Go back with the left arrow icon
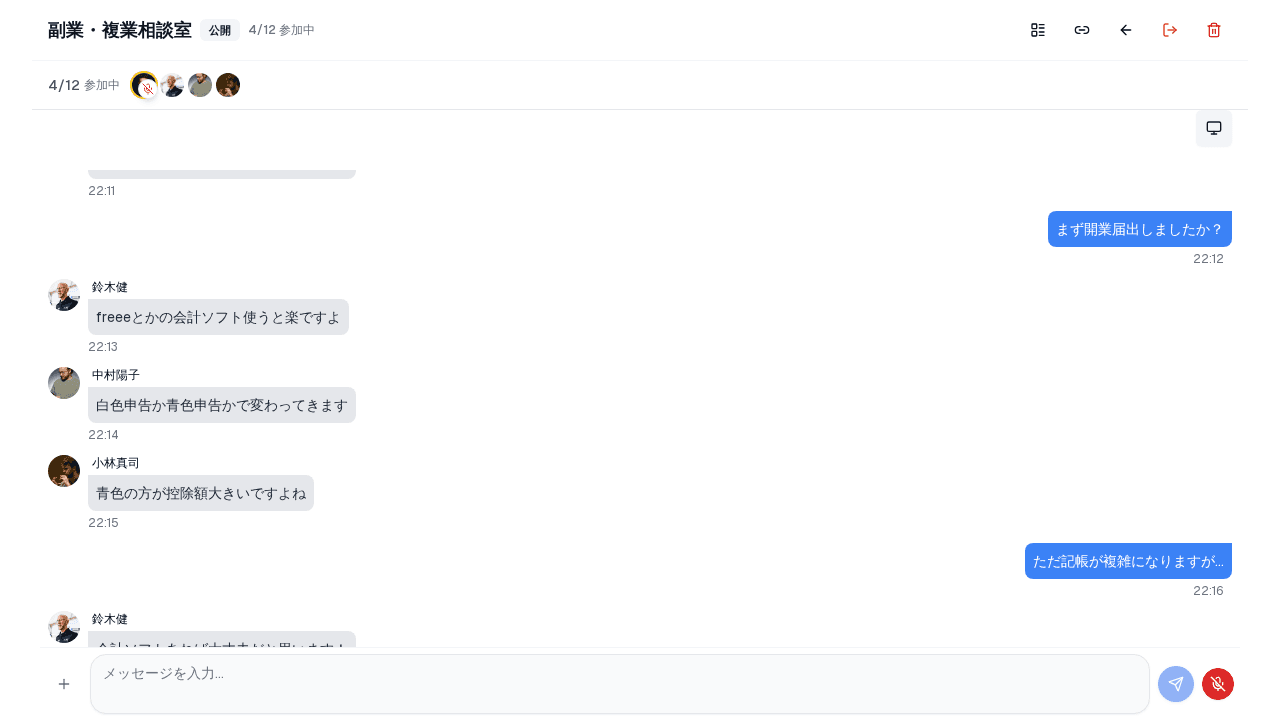This screenshot has width=1280, height=720. [x=1126, y=30]
